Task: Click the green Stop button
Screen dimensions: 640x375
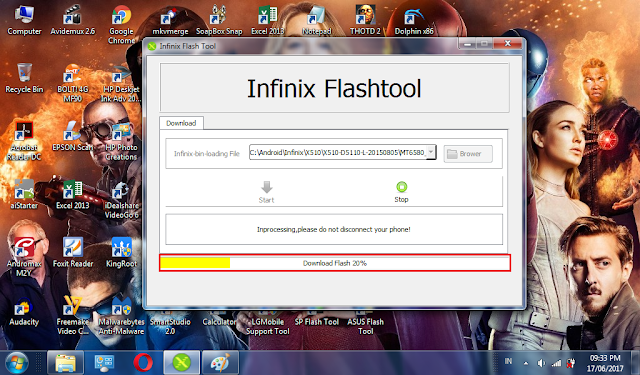Action: coord(401,192)
